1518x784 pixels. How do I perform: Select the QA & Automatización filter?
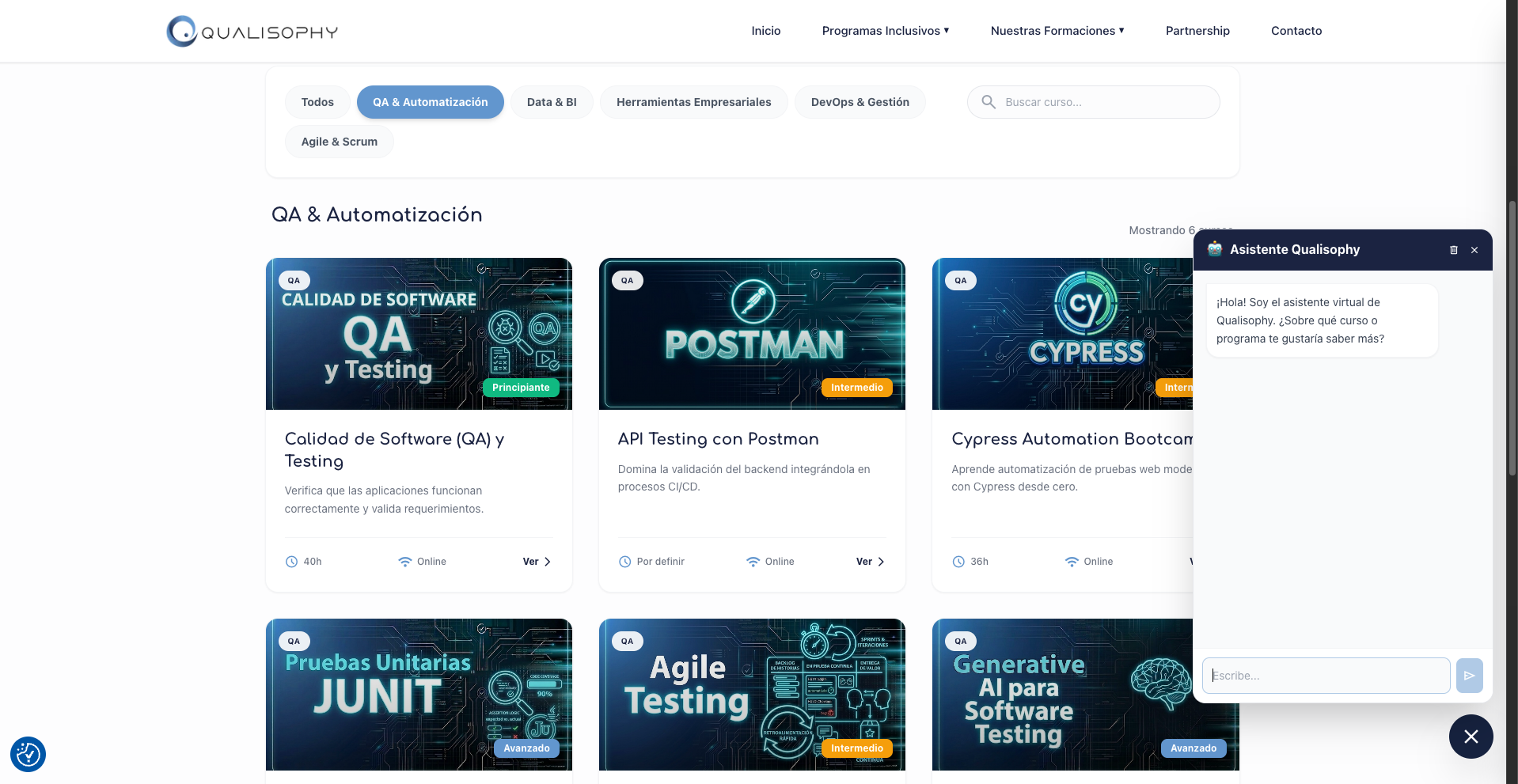tap(431, 102)
